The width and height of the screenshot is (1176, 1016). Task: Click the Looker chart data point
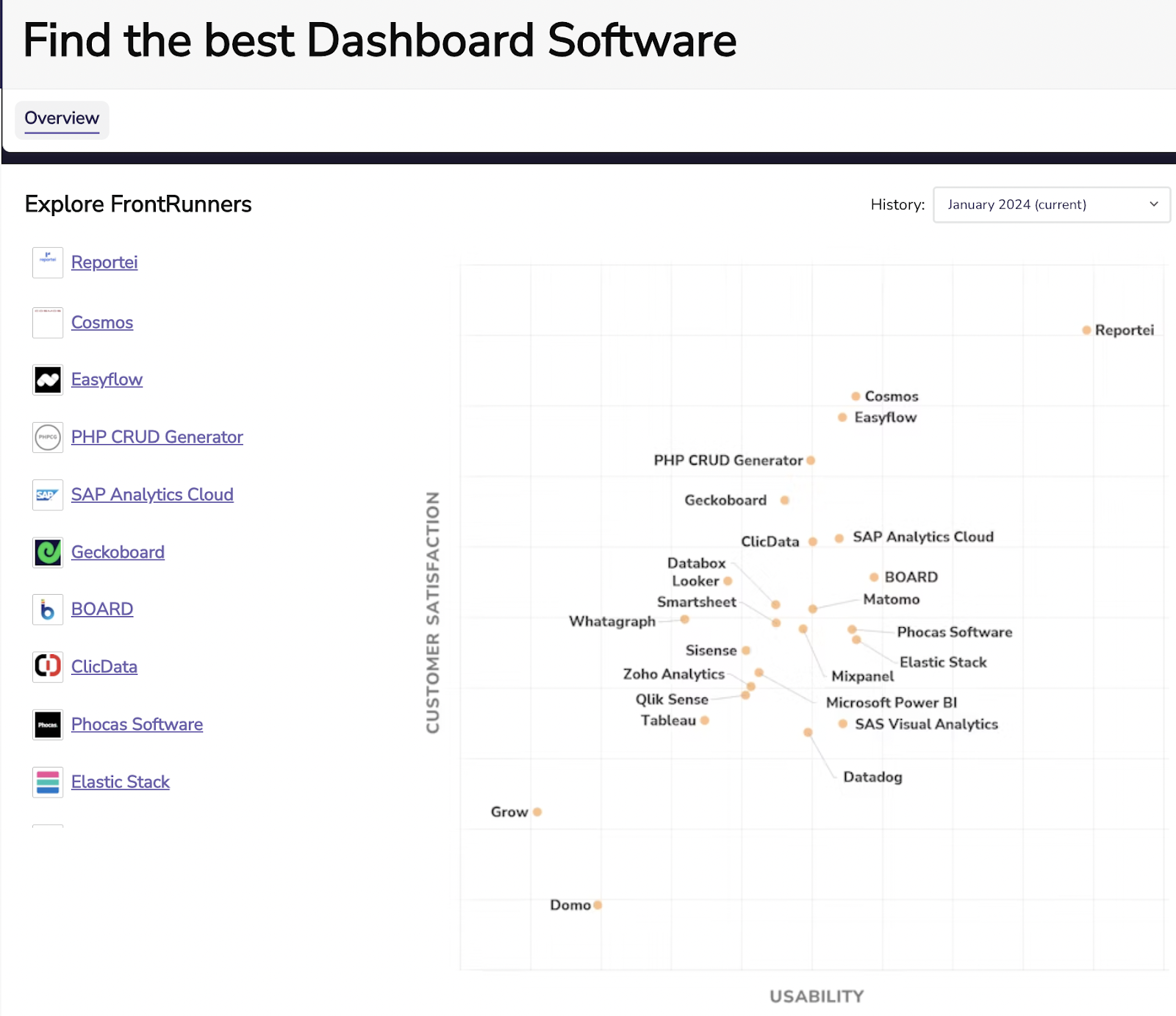click(x=728, y=582)
